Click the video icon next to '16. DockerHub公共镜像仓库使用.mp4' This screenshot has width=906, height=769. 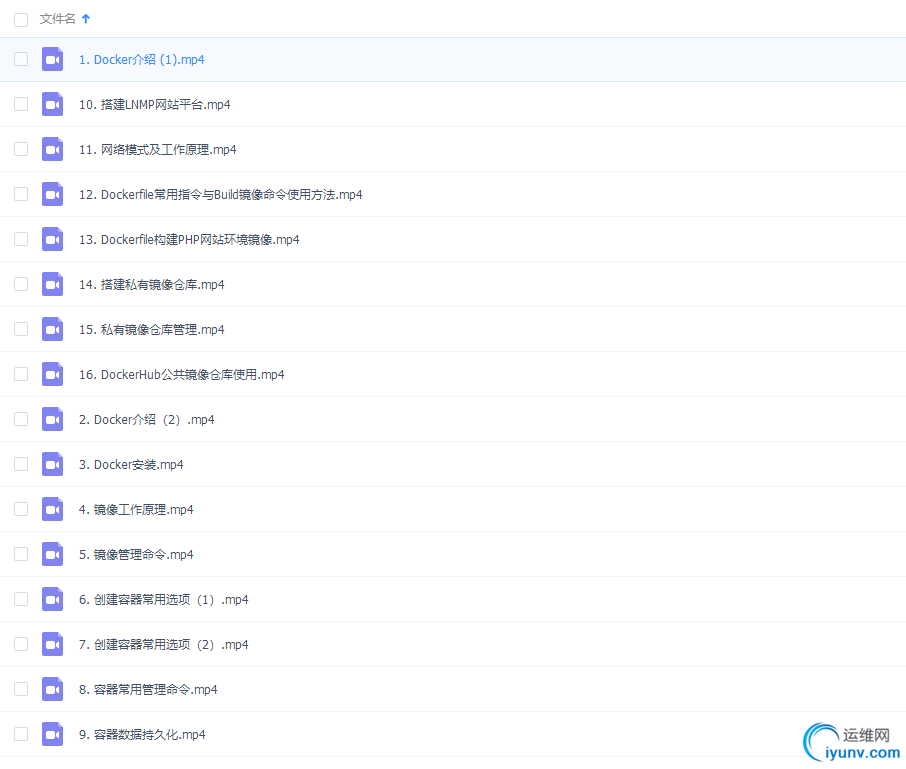tap(52, 374)
